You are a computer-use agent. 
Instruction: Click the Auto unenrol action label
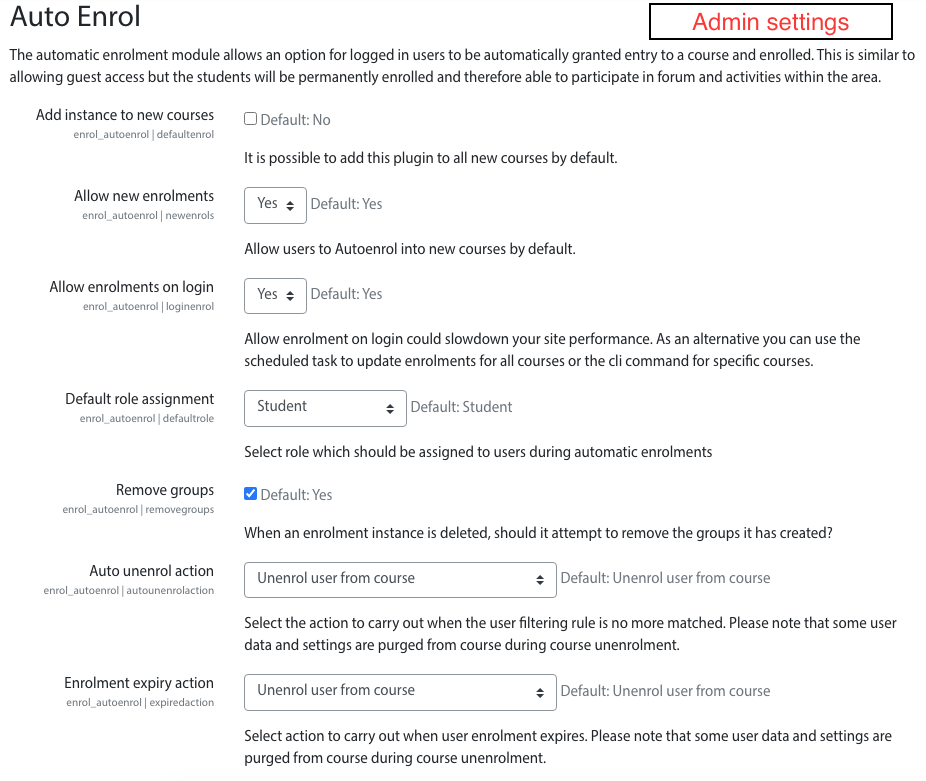[152, 571]
